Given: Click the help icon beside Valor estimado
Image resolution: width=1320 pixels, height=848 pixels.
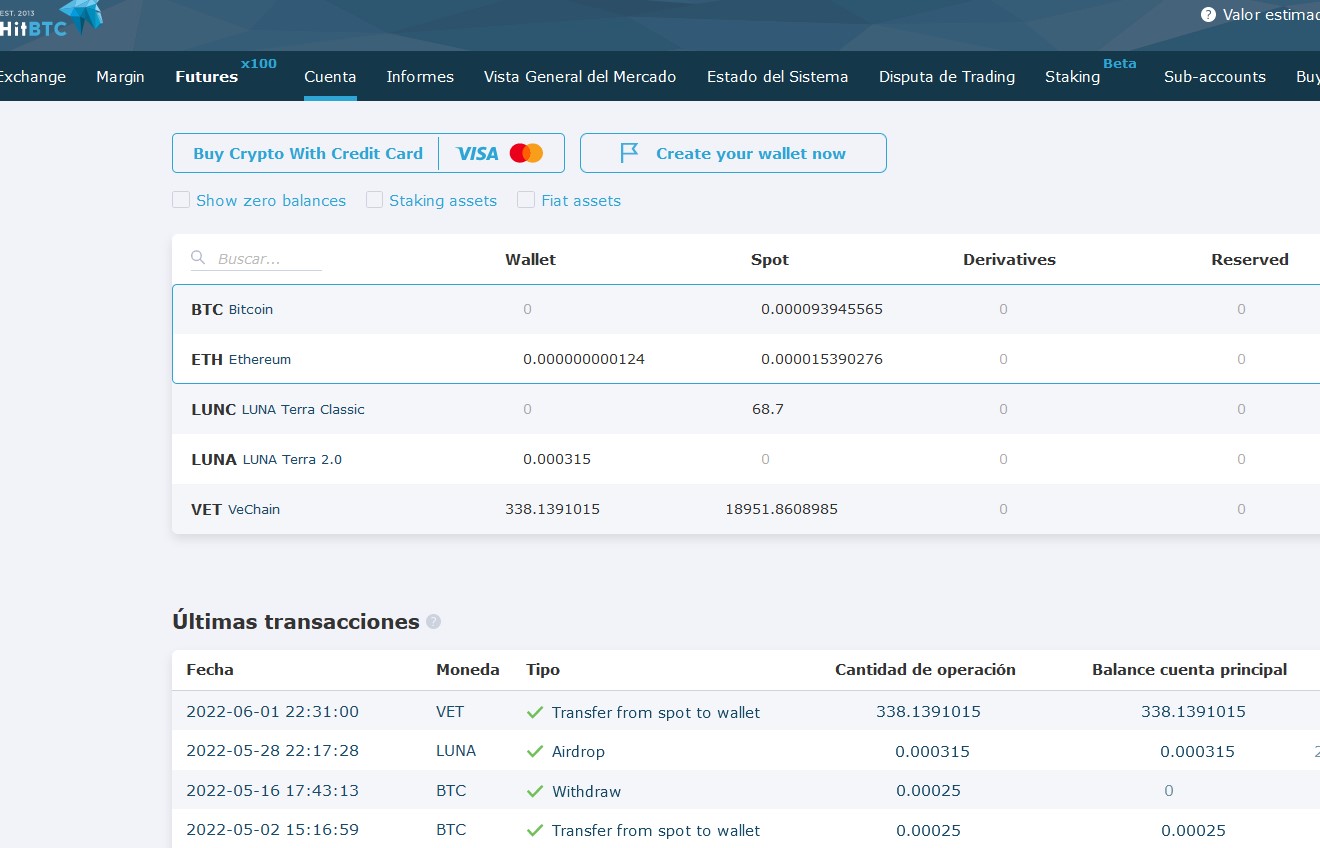Looking at the screenshot, I should 1208,15.
